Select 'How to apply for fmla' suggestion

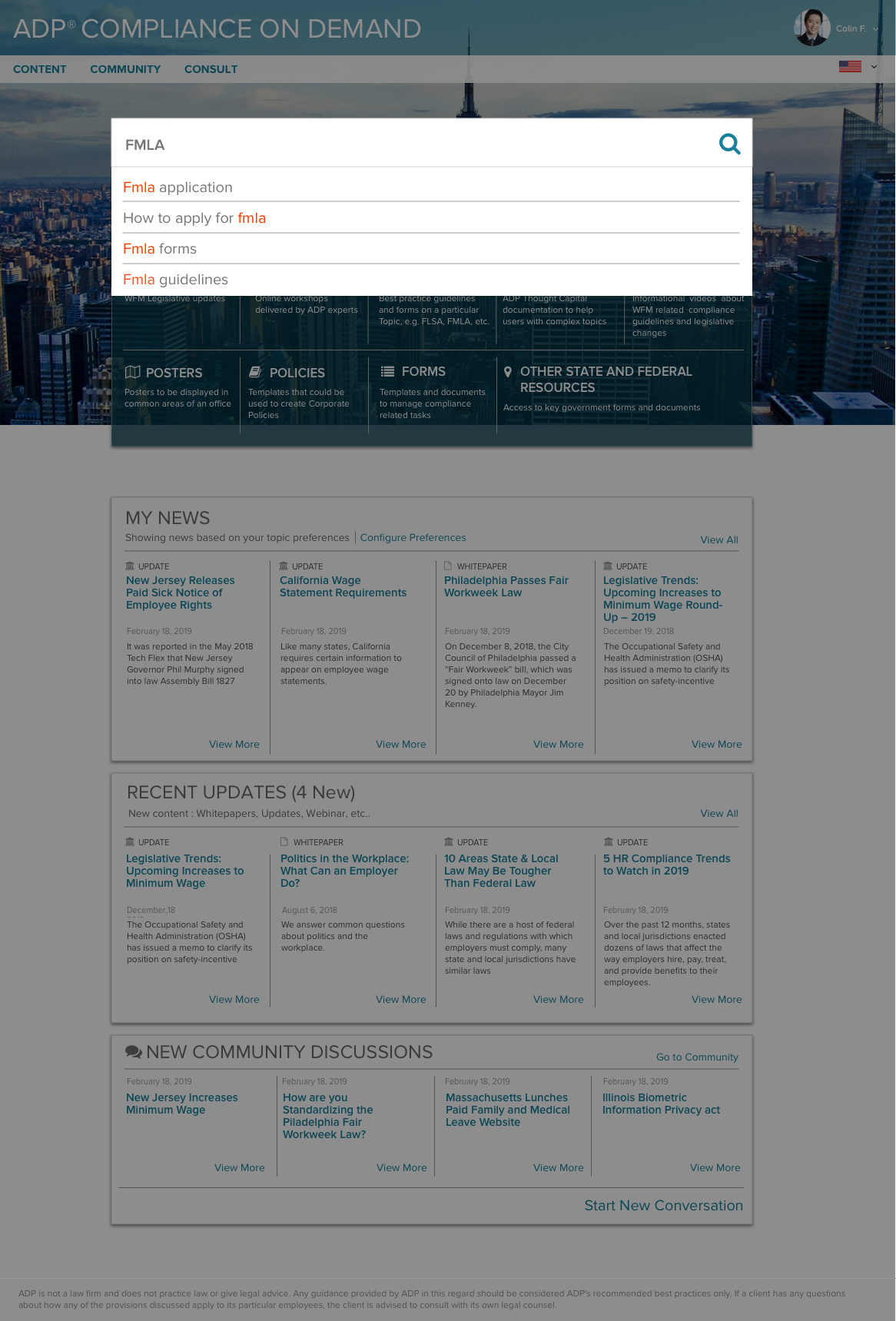431,218
